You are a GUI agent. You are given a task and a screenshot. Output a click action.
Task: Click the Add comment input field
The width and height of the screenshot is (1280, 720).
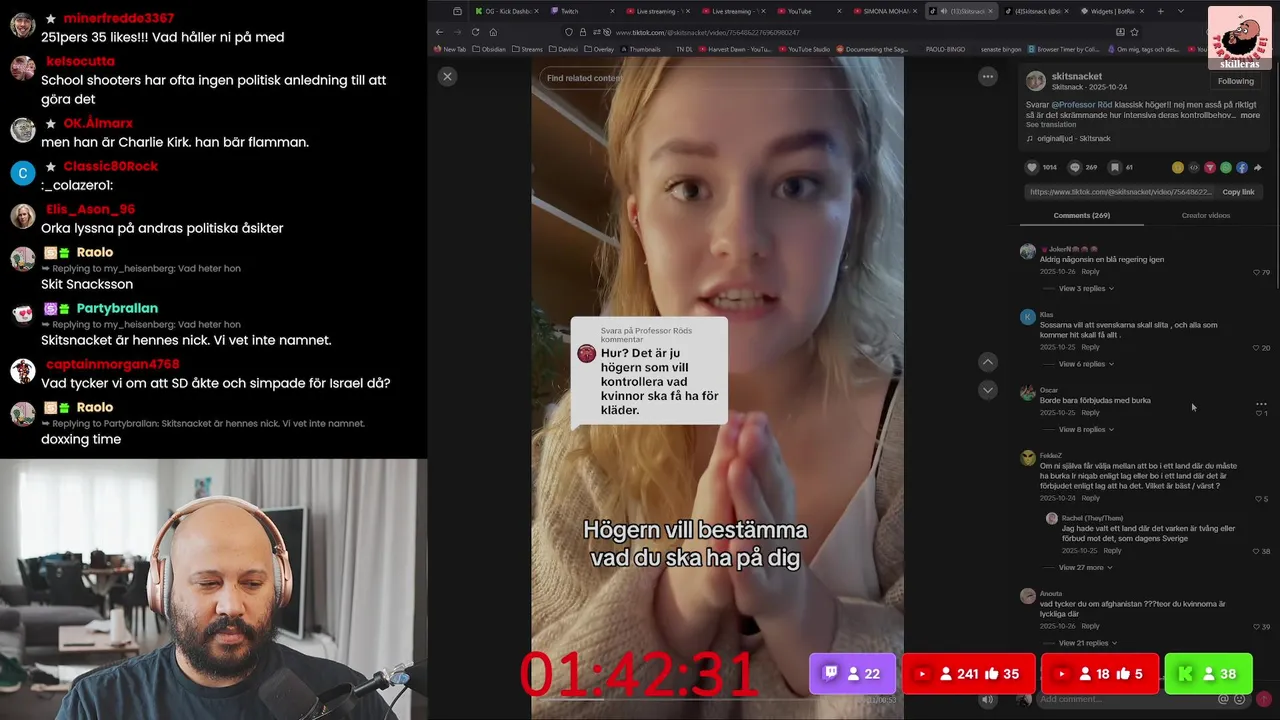[1125, 699]
